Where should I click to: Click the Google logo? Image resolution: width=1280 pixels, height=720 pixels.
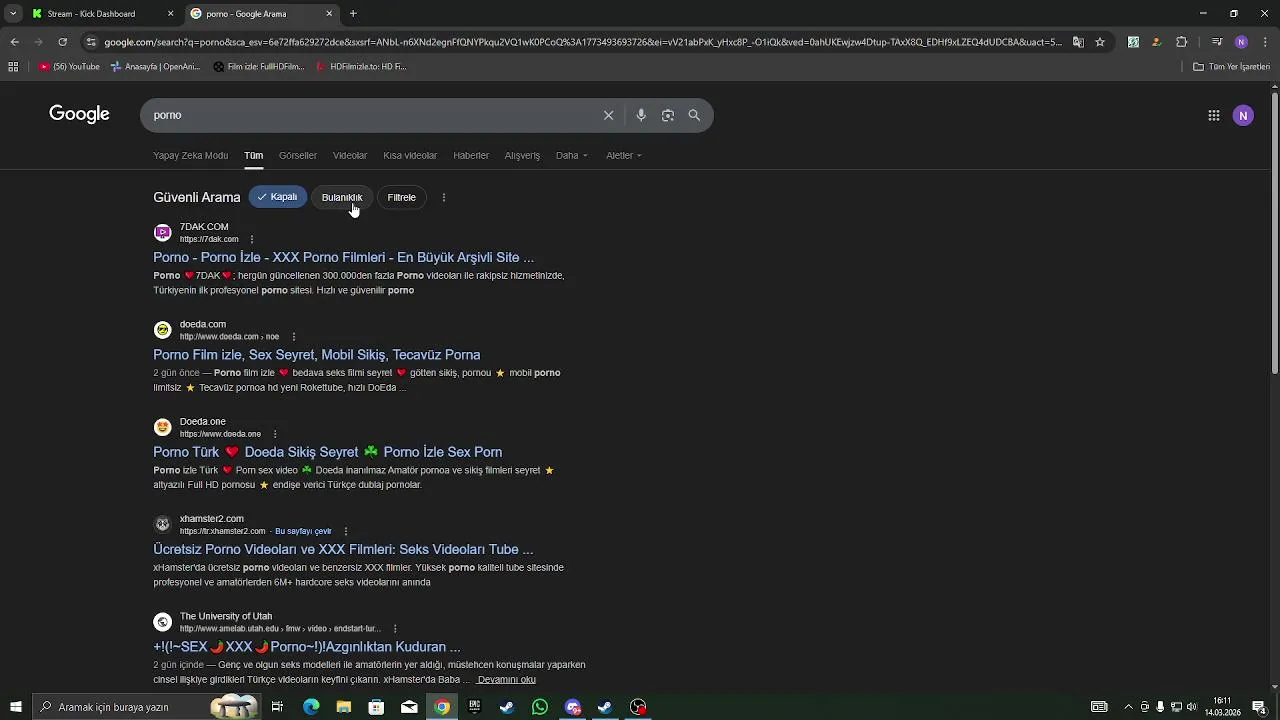tap(79, 114)
